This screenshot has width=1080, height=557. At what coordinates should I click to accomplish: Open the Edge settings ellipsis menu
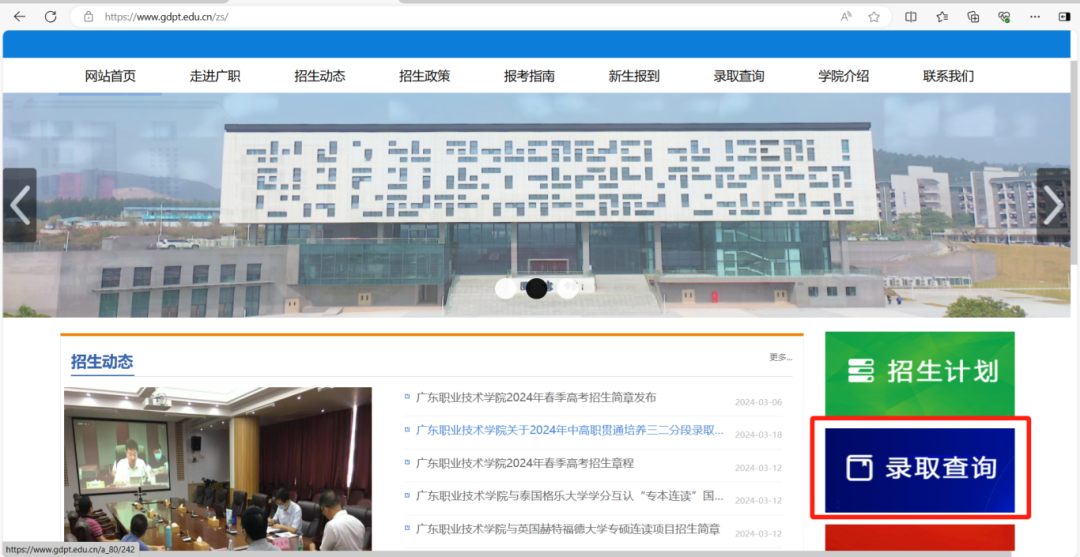point(1035,17)
